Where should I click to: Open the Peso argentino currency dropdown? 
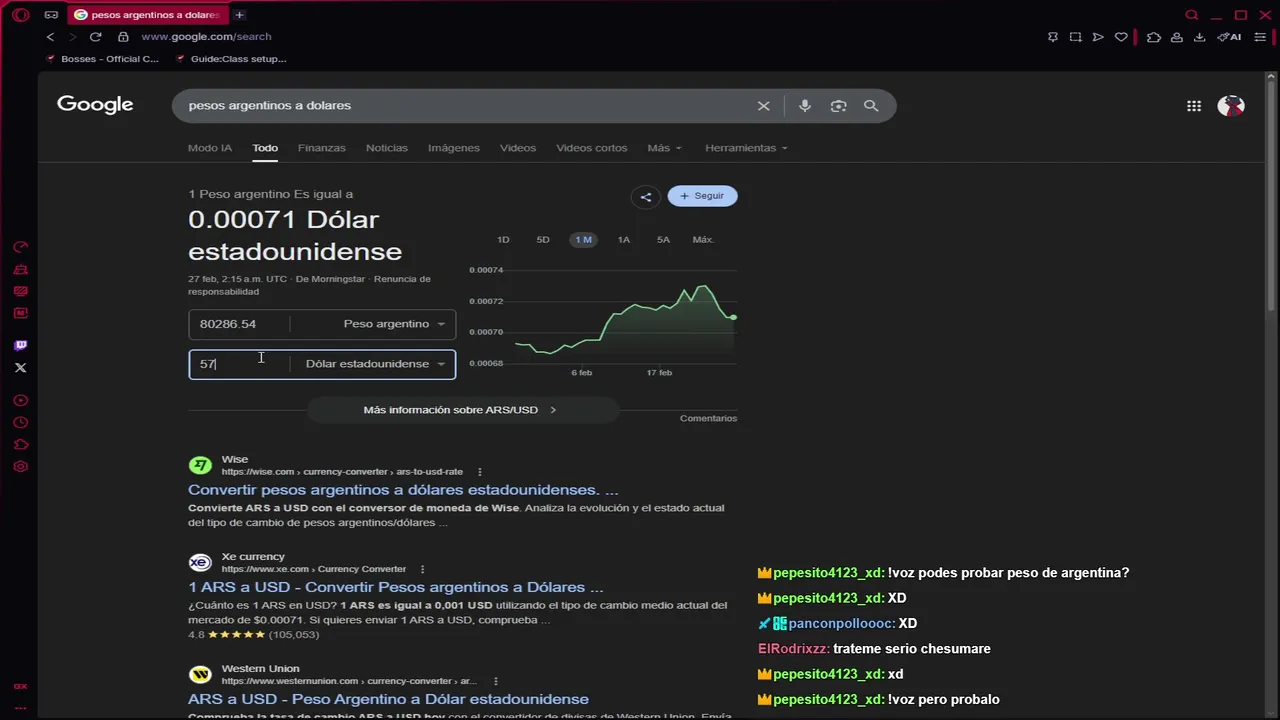pos(394,324)
